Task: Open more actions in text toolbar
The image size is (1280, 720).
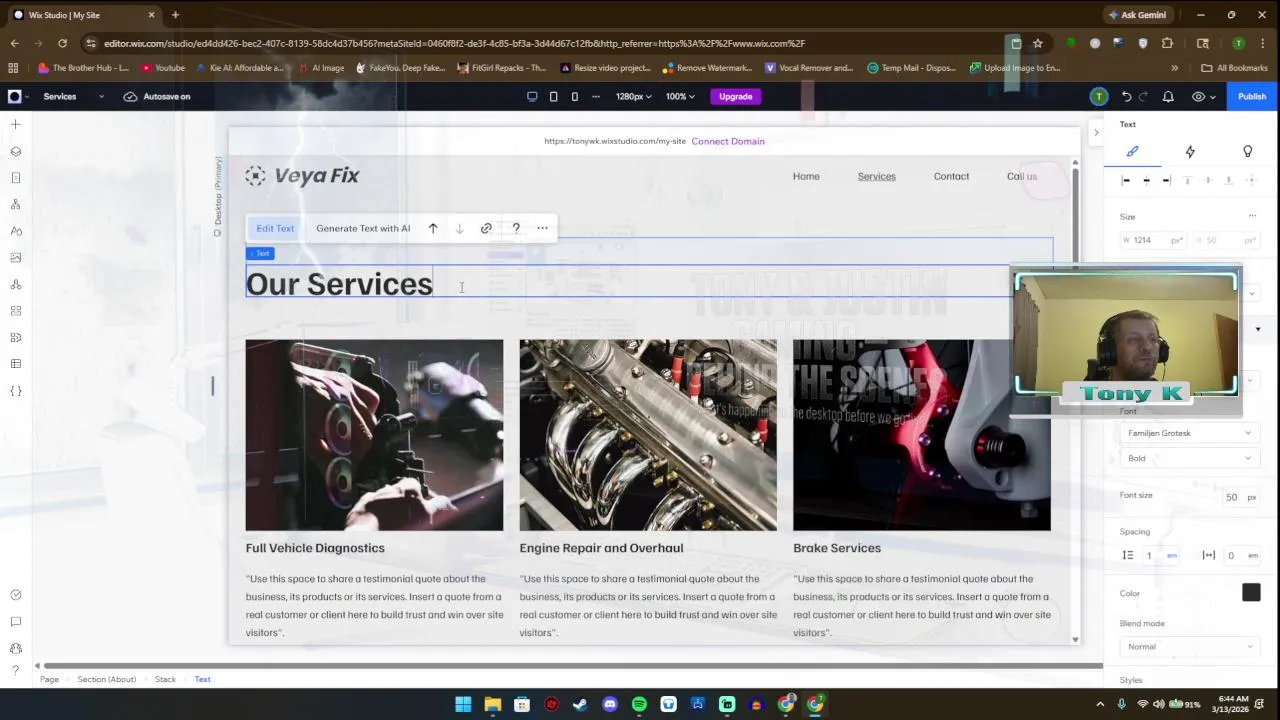Action: [x=542, y=228]
